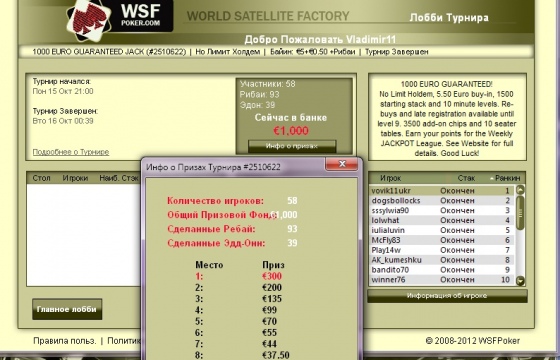Click the €1,000 pot amount
Screen dimensions: 560x360
click(291, 131)
